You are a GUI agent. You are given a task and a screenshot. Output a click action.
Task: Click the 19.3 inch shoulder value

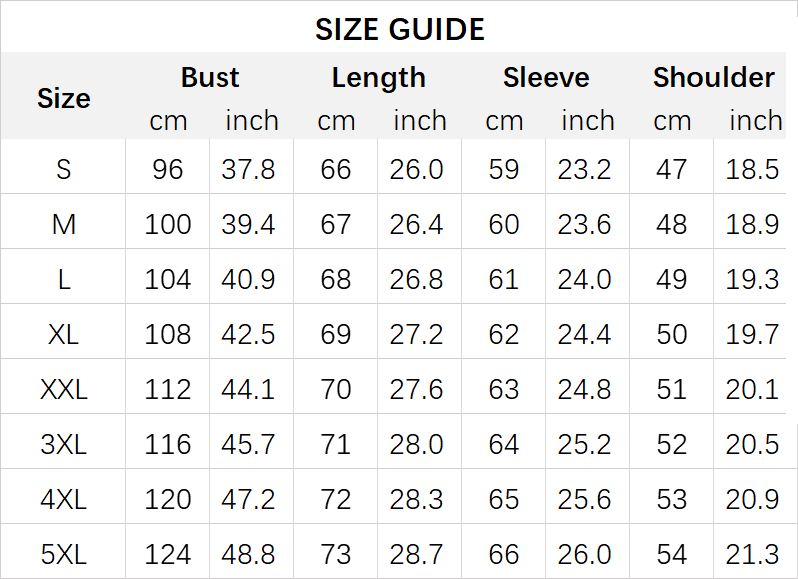click(752, 279)
